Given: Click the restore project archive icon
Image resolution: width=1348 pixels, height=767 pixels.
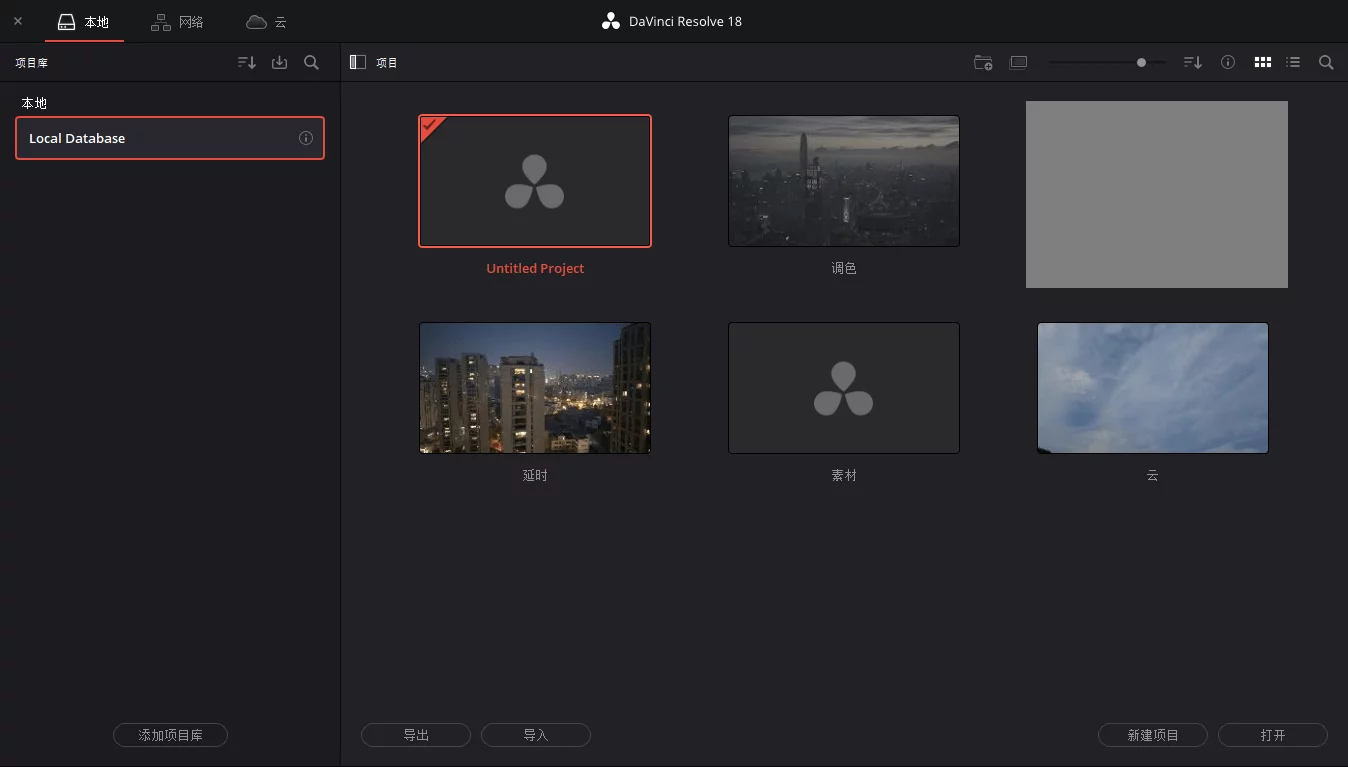Looking at the screenshot, I should (x=279, y=62).
